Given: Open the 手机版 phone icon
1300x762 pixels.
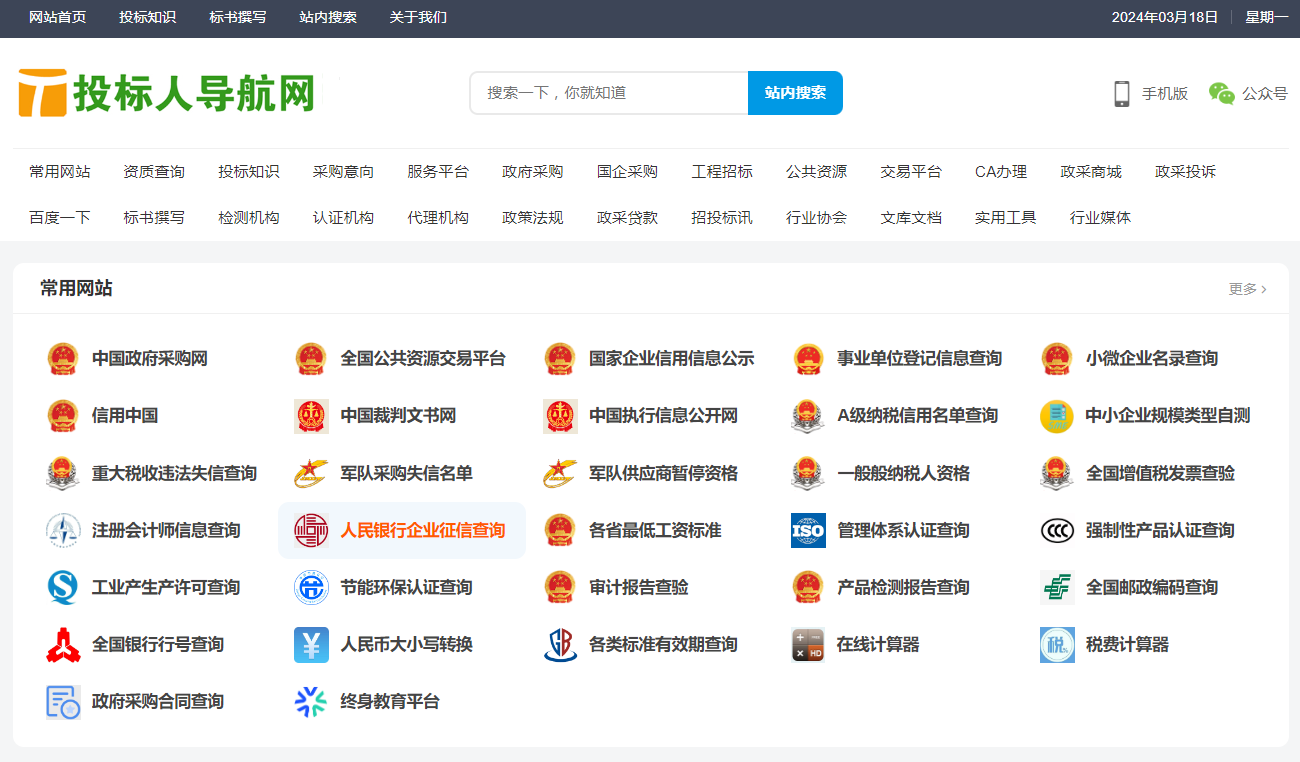Looking at the screenshot, I should (x=1122, y=93).
